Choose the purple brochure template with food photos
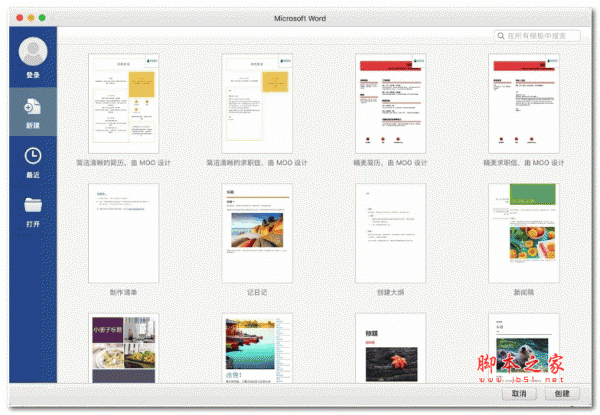 [x=125, y=346]
